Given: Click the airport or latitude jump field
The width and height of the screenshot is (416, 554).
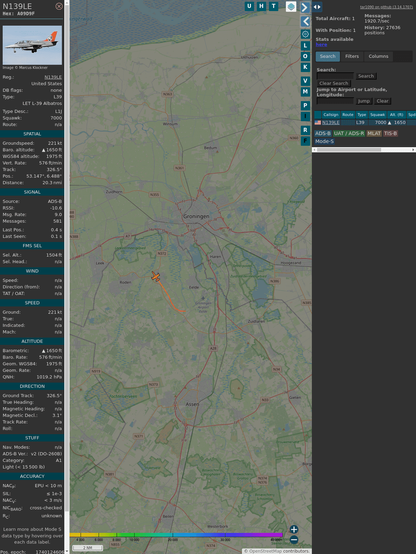Looking at the screenshot, I should click(335, 101).
